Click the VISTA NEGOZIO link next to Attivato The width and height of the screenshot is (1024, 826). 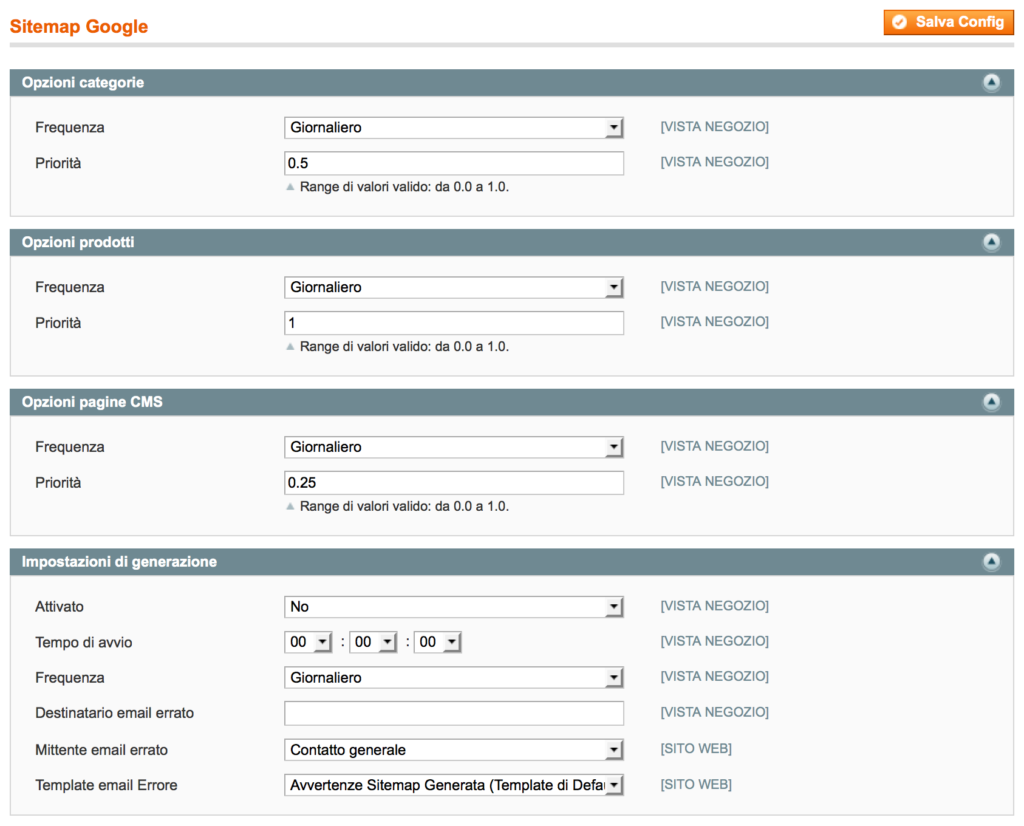[x=714, y=606]
